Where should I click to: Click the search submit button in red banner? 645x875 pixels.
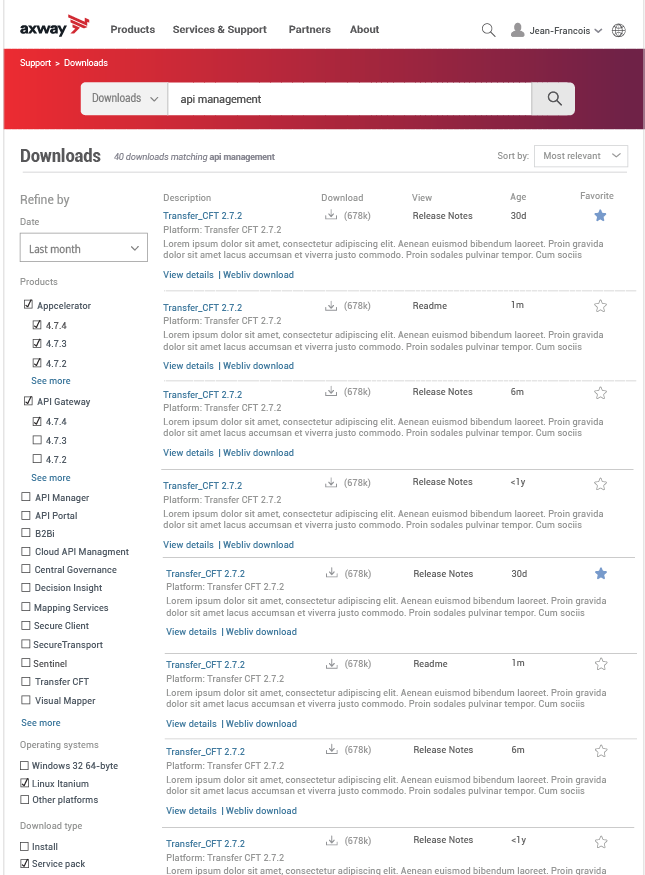pyautogui.click(x=553, y=99)
